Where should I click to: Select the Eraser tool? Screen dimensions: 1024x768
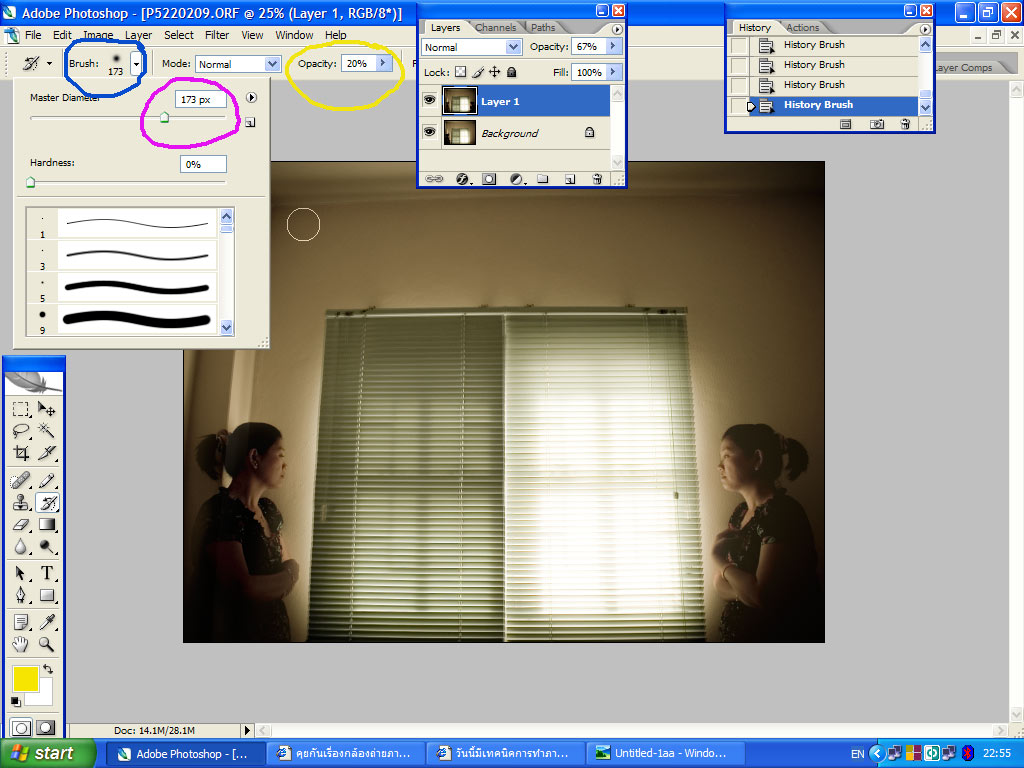[21, 524]
